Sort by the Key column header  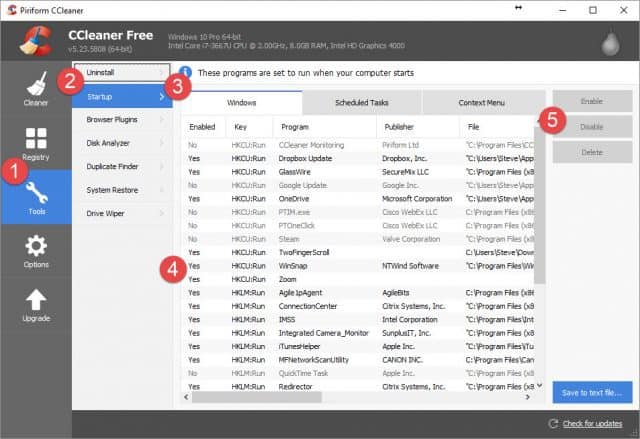pyautogui.click(x=249, y=127)
